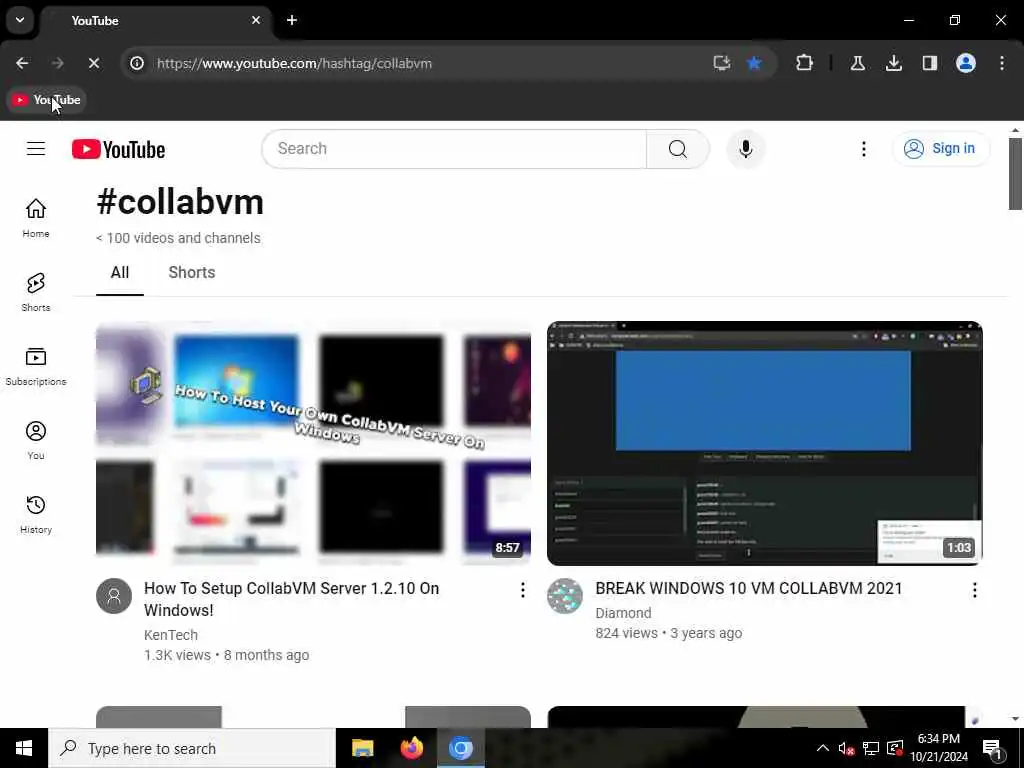Screen dimensions: 1024x768
Task: Click the page vertical scrollbar thumb
Action: [x=1015, y=174]
